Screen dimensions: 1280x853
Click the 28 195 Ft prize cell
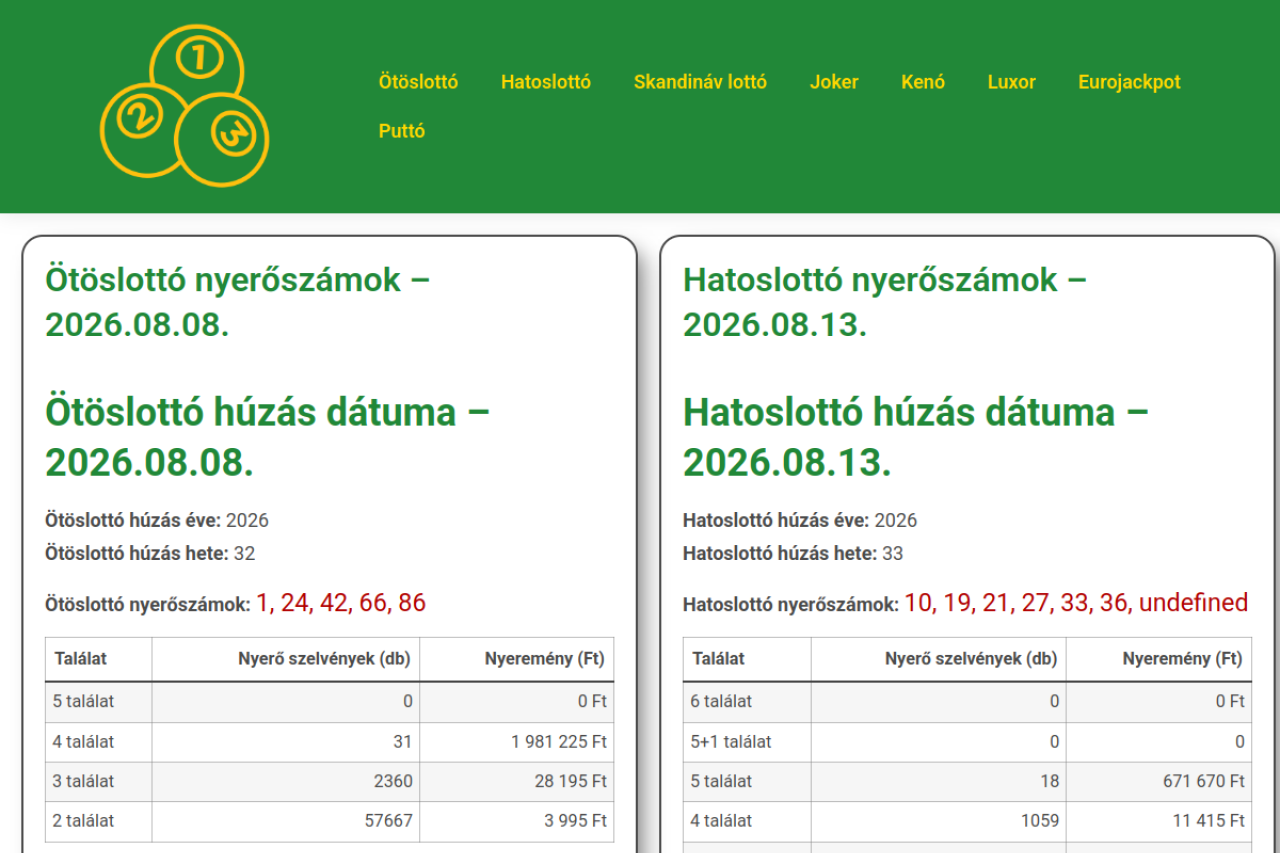point(517,781)
